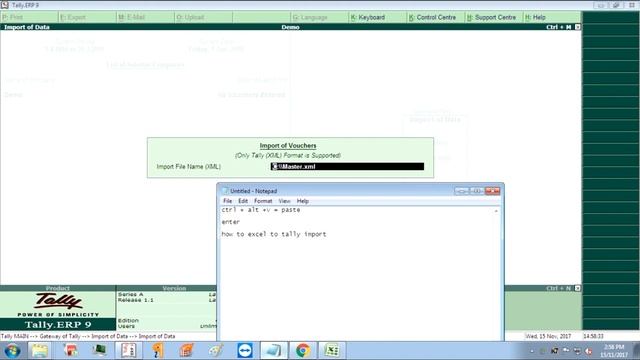Screen dimensions: 640x360
Task: Open Tally Support Centre
Action: tap(494, 17)
